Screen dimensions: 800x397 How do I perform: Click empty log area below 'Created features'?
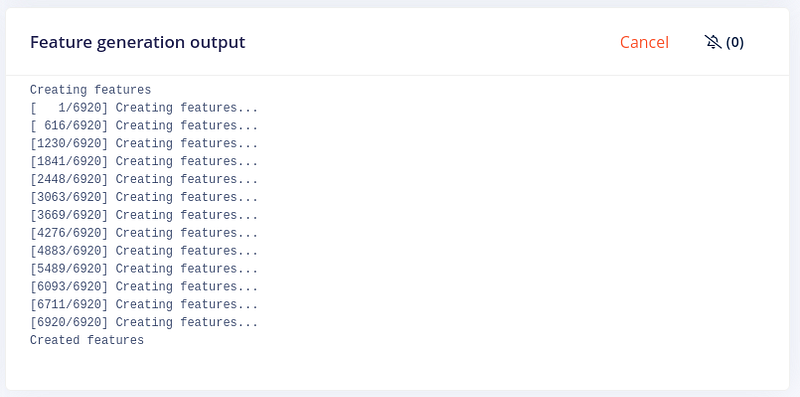(397, 368)
